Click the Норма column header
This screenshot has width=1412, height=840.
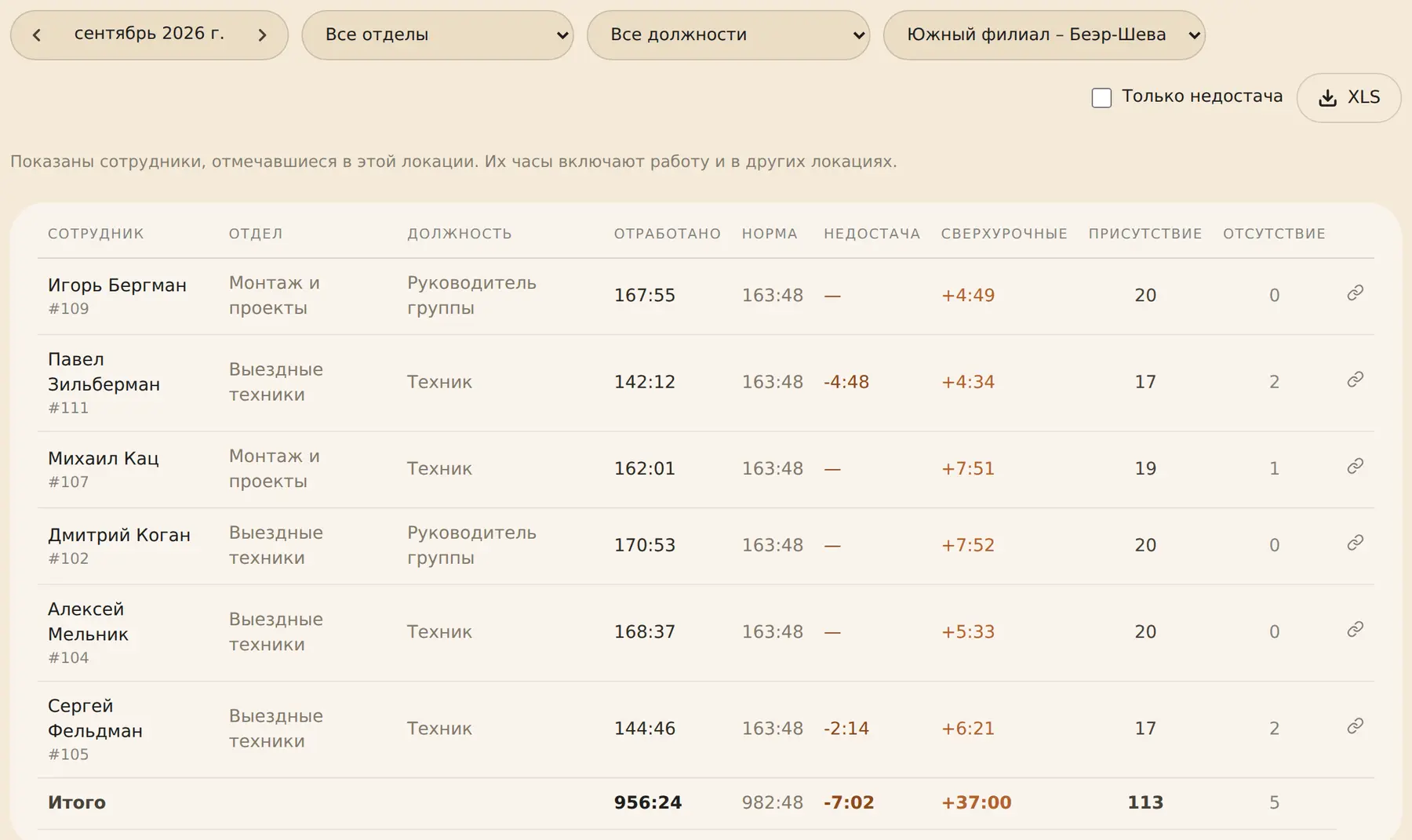pos(770,234)
